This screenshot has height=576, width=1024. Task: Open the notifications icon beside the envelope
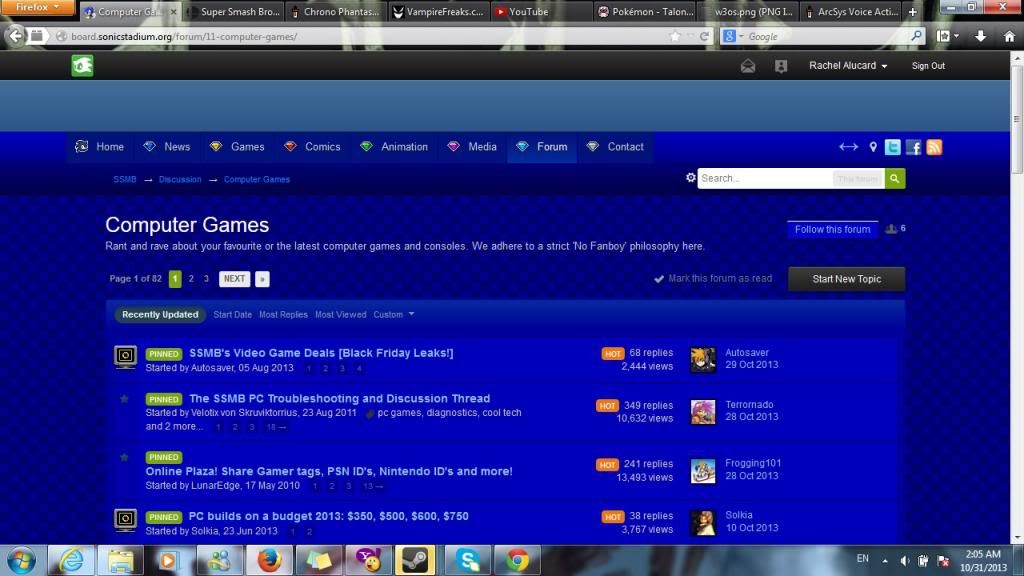[x=781, y=66]
